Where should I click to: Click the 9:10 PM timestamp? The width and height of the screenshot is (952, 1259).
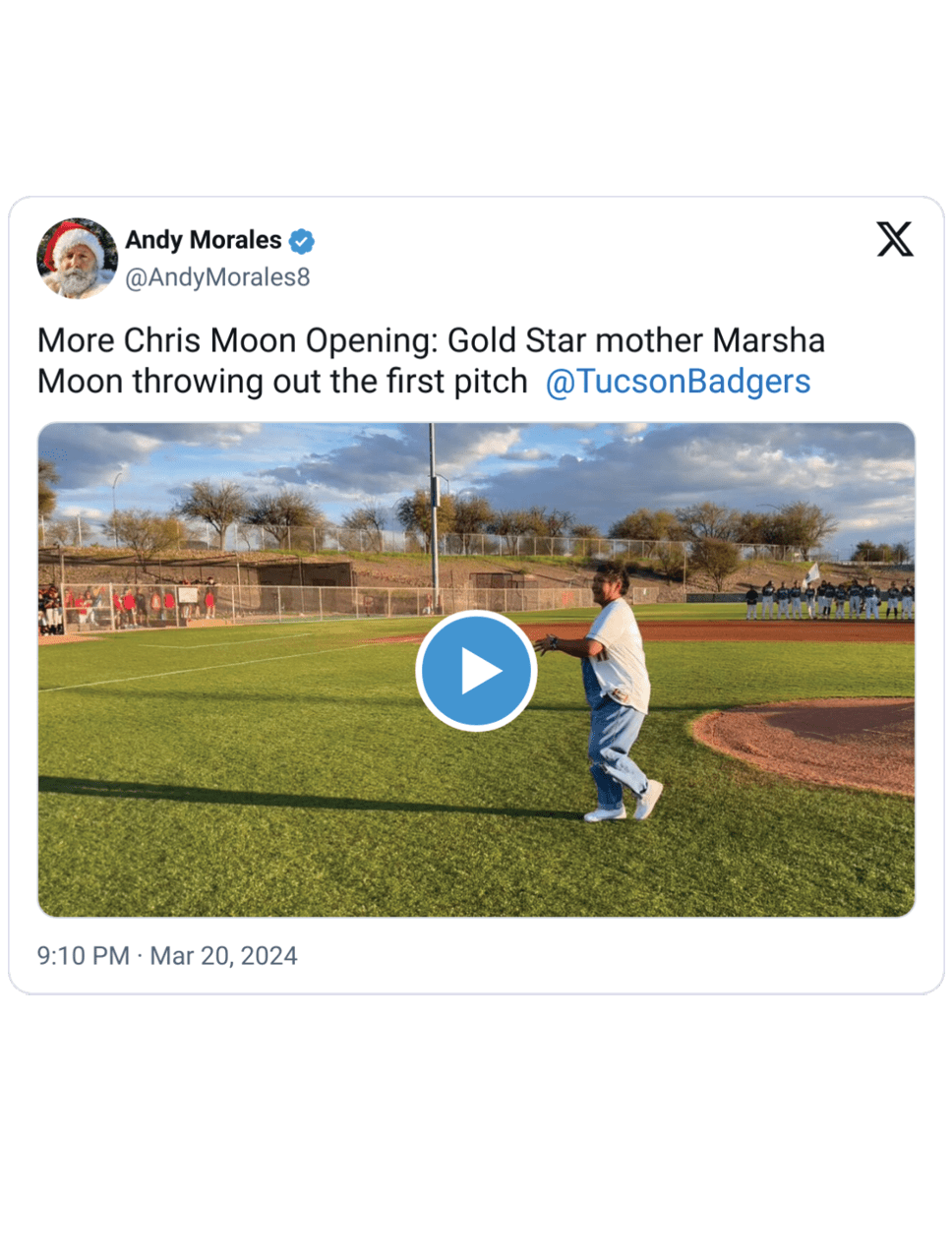click(84, 956)
